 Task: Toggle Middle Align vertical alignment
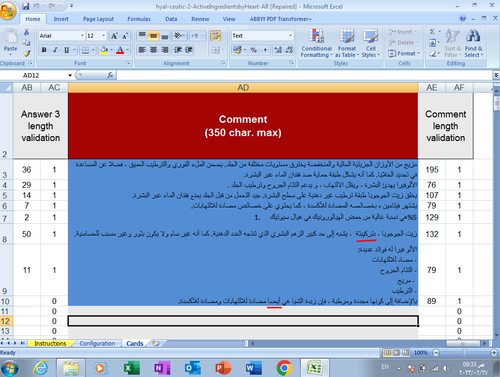(x=153, y=36)
